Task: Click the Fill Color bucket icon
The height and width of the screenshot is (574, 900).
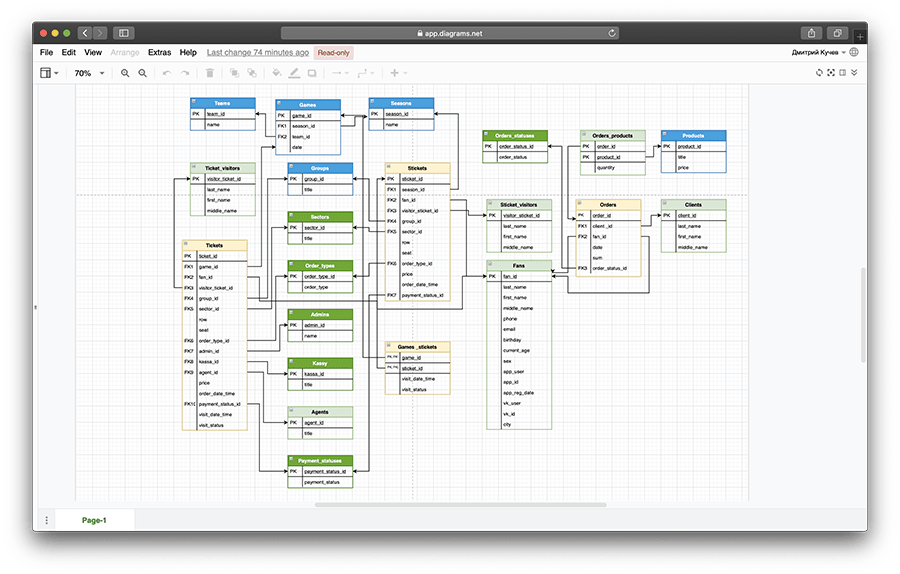Action: (277, 73)
